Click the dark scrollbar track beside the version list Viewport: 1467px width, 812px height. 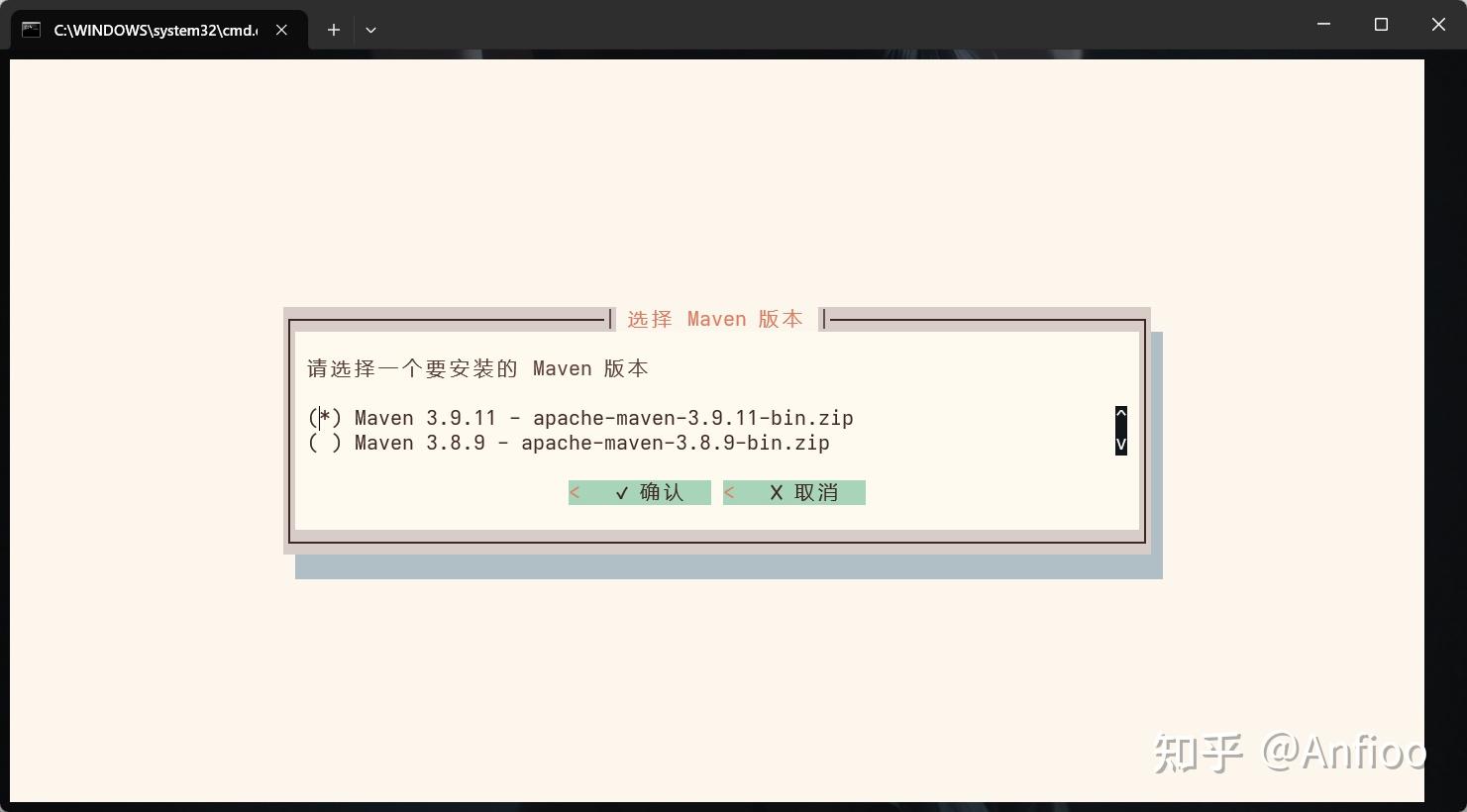click(x=1120, y=430)
